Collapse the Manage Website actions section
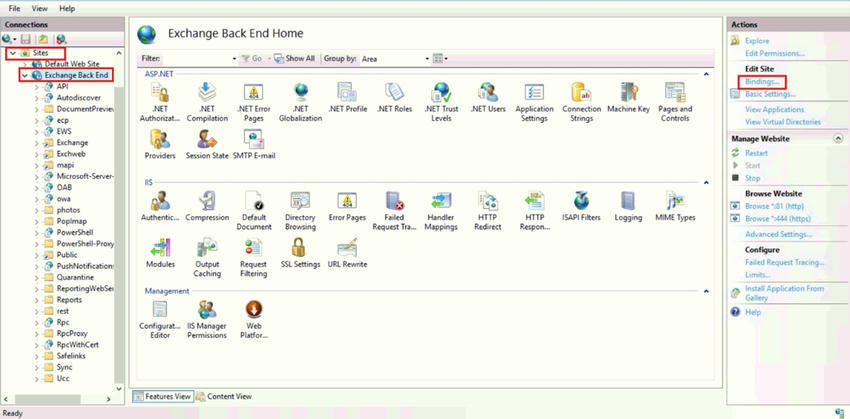The image size is (850, 419). tap(838, 139)
